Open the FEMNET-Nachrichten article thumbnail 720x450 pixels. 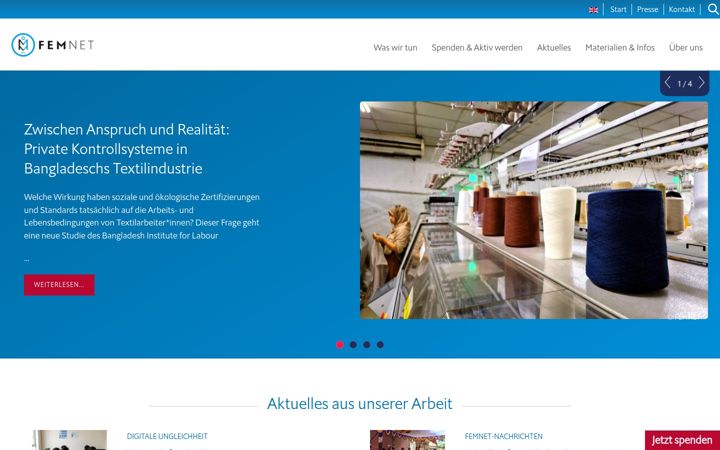click(x=407, y=440)
